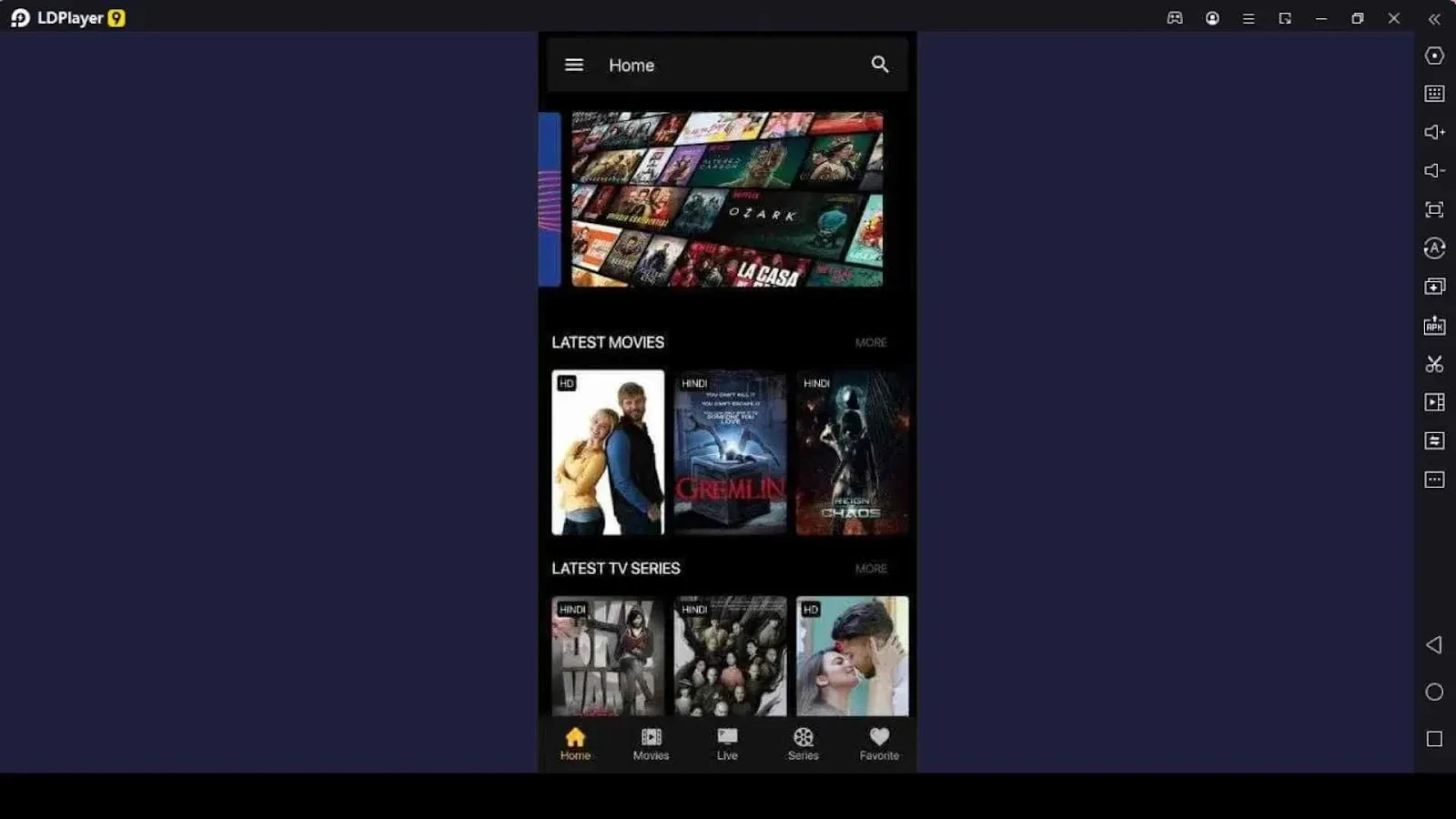1456x819 pixels.
Task: Switch to the Series tab
Action: (803, 743)
